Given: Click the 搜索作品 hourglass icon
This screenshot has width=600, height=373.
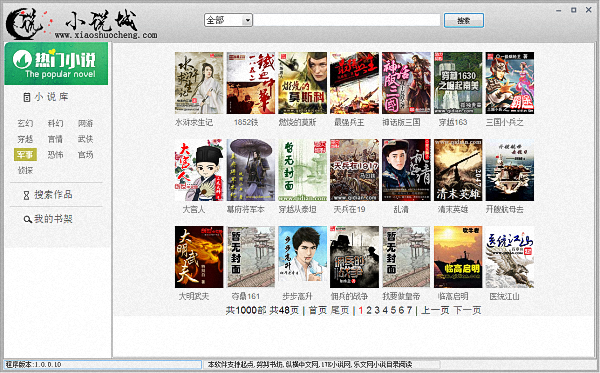Looking at the screenshot, I should (26, 195).
